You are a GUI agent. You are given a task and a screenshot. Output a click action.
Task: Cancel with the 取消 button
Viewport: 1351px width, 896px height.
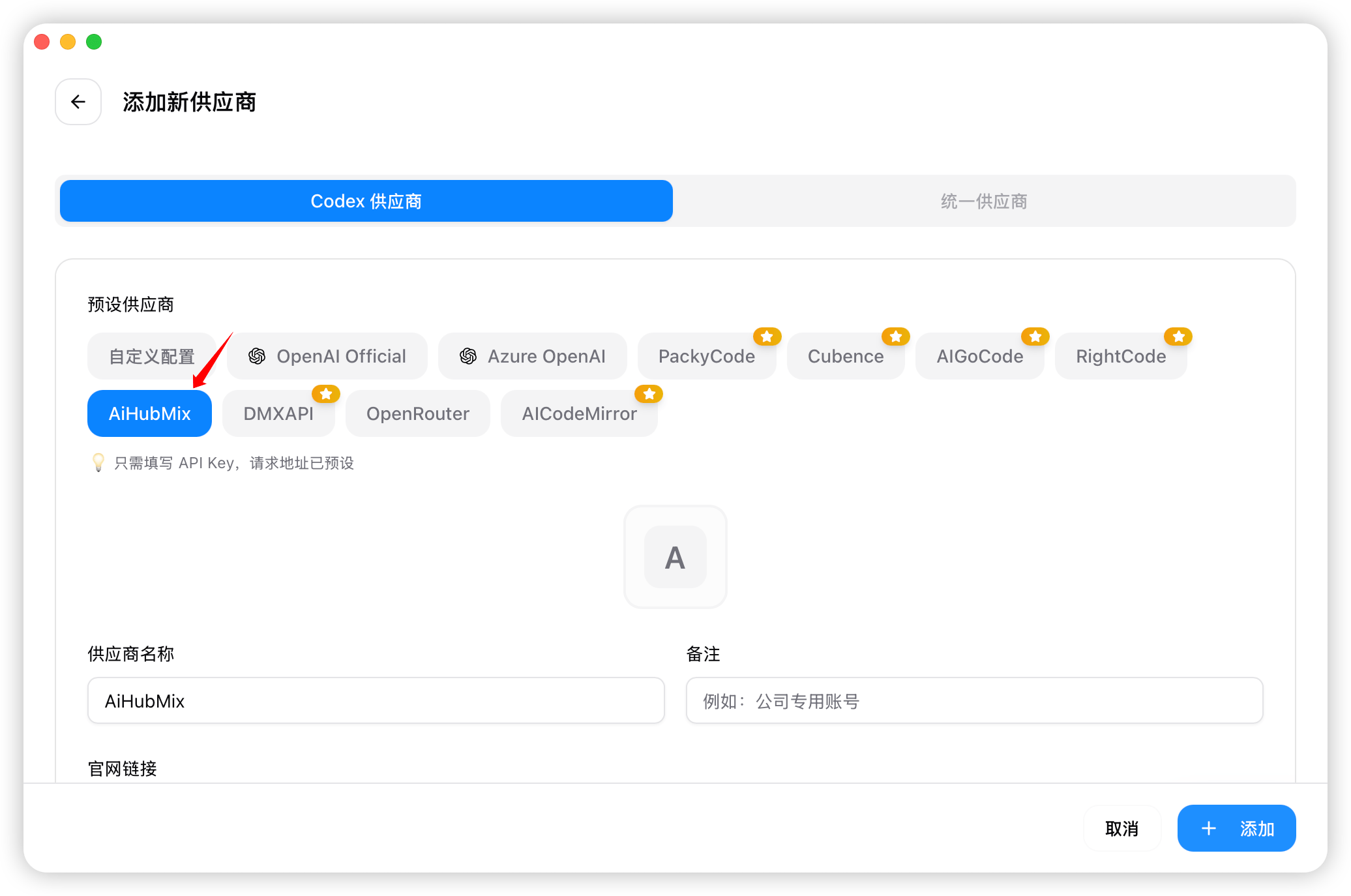(x=1121, y=828)
